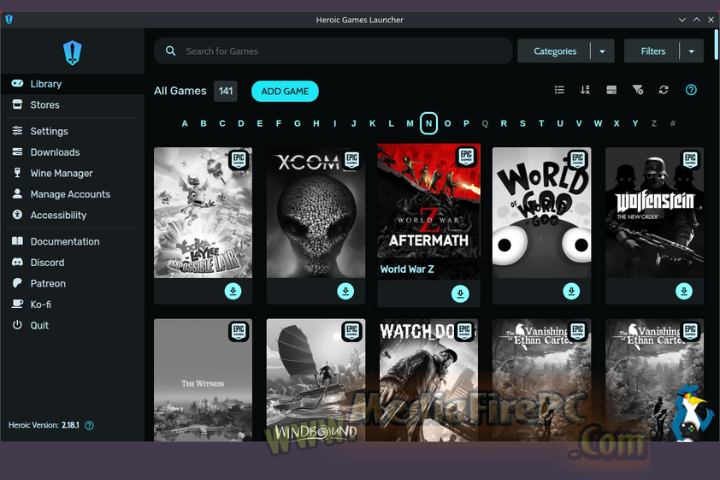Viewport: 720px width, 480px height.
Task: Click the Heroic shield logo in sidebar
Action: coord(73,53)
